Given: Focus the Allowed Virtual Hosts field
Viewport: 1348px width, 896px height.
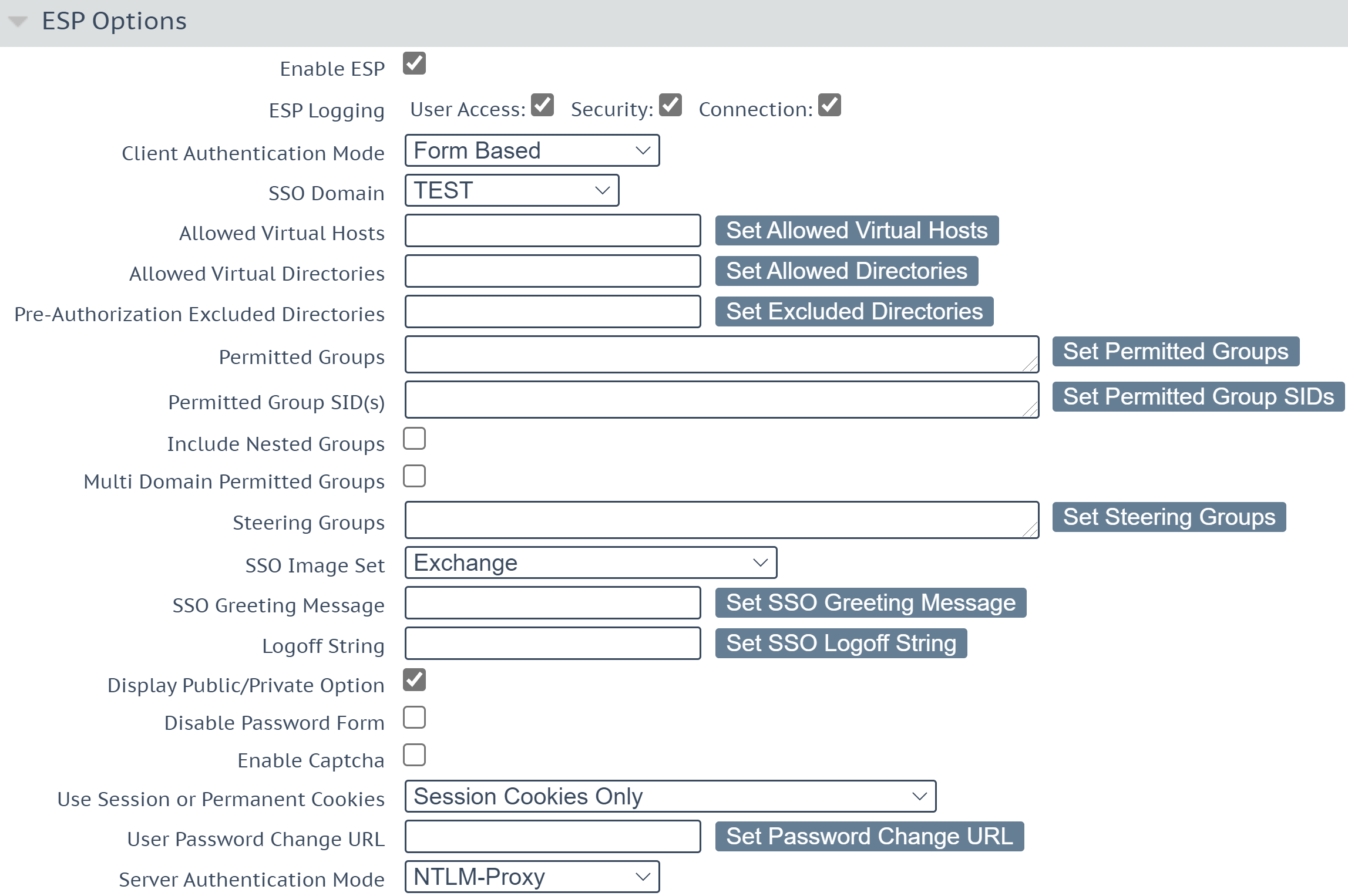Looking at the screenshot, I should click(553, 231).
